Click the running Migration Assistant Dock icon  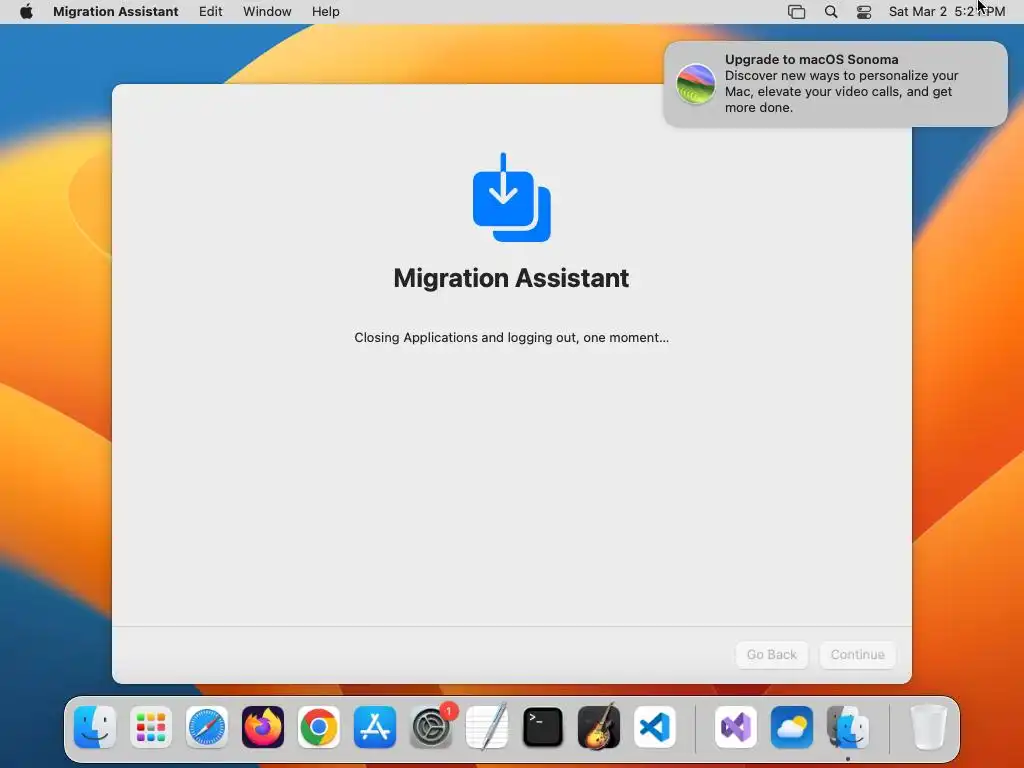pos(848,727)
